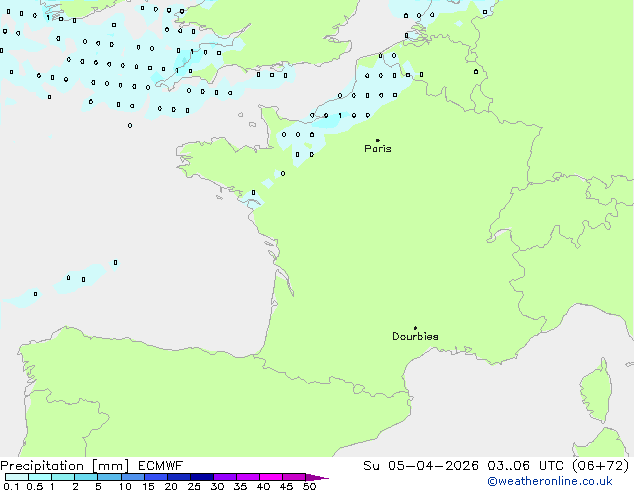Pick the 45–50 mm legend swatch
634x490 pixels.
[294, 477]
